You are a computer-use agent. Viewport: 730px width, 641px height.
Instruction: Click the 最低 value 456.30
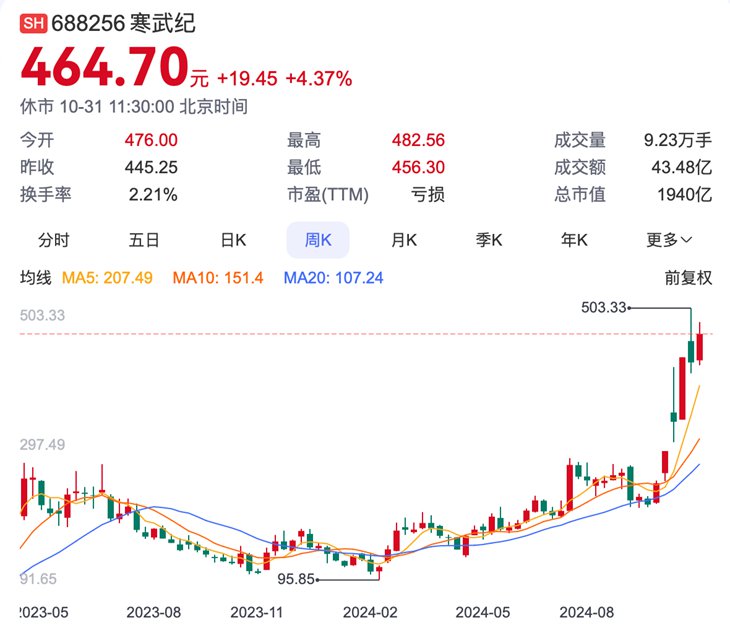[418, 167]
